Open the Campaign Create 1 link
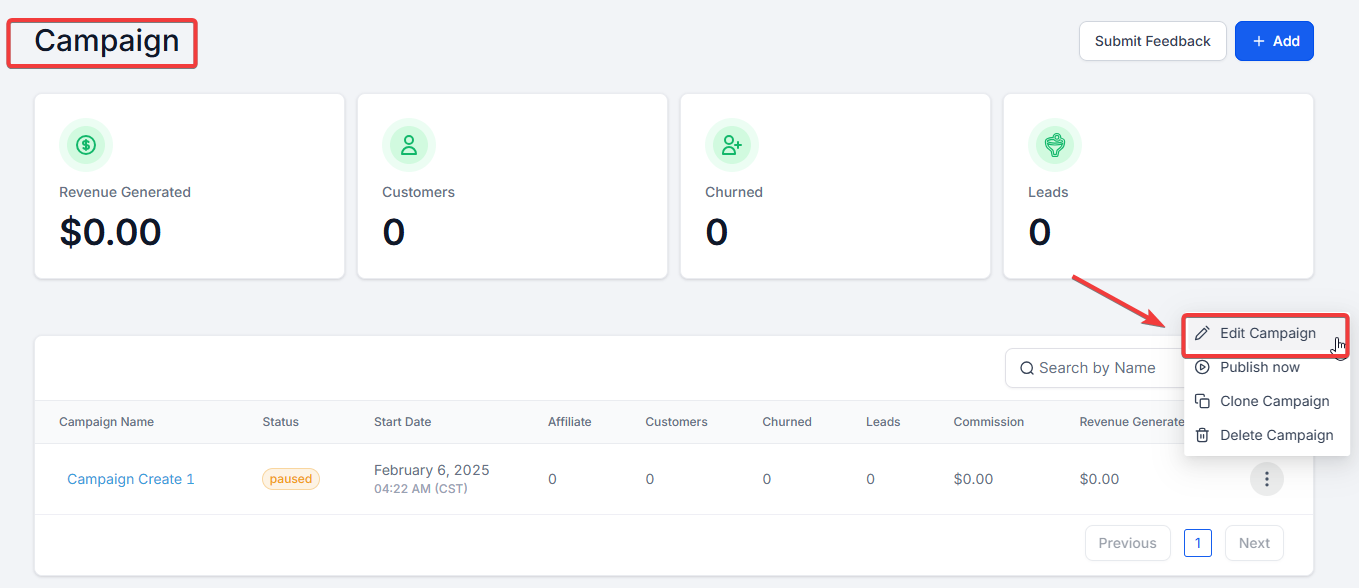1359x588 pixels. coord(130,479)
